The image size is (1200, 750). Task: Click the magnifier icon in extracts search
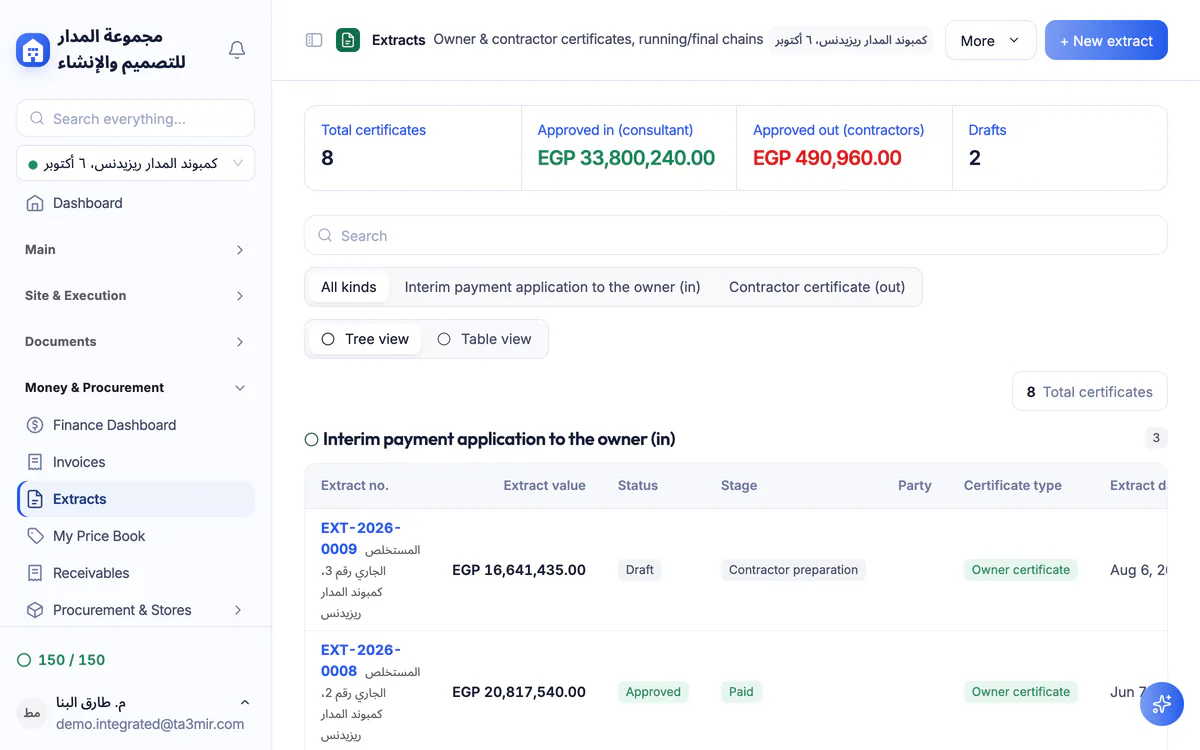(x=325, y=235)
